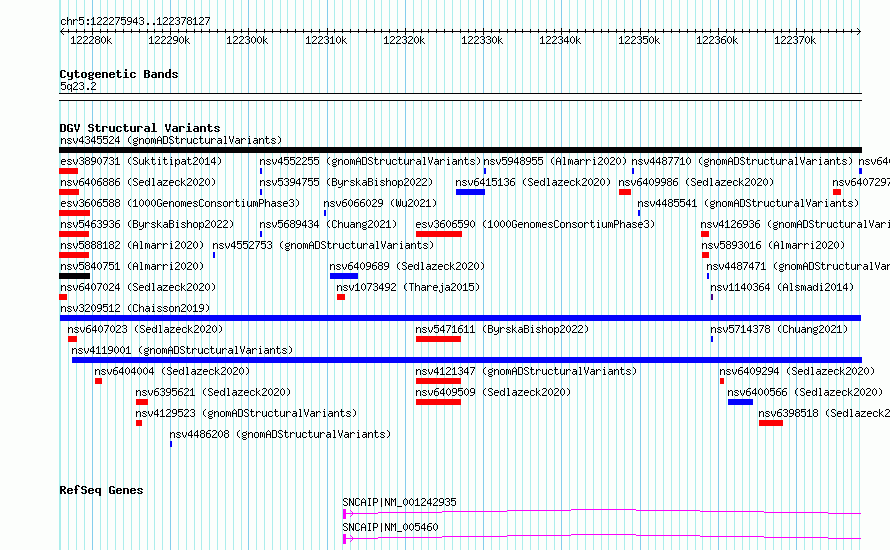This screenshot has height=550, width=890.
Task: Click the 122300k ruler mark
Action: coord(247,41)
